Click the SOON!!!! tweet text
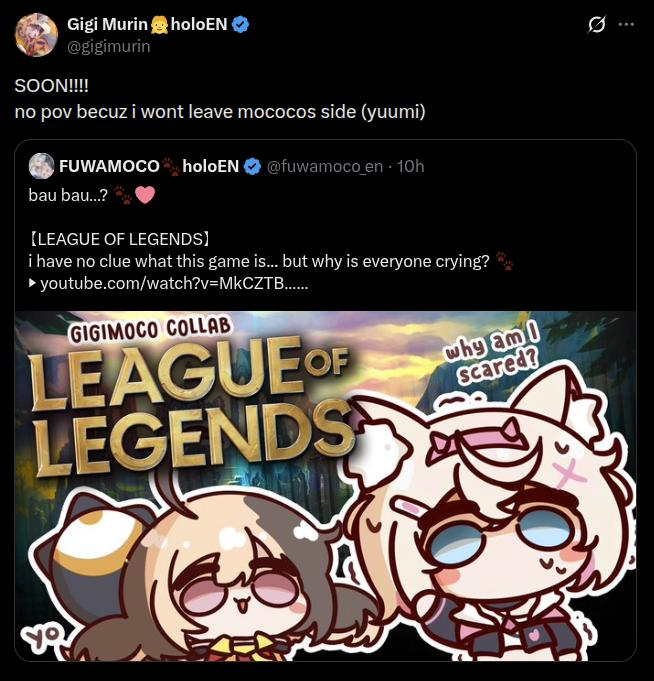This screenshot has height=681, width=654. pyautogui.click(x=52, y=86)
